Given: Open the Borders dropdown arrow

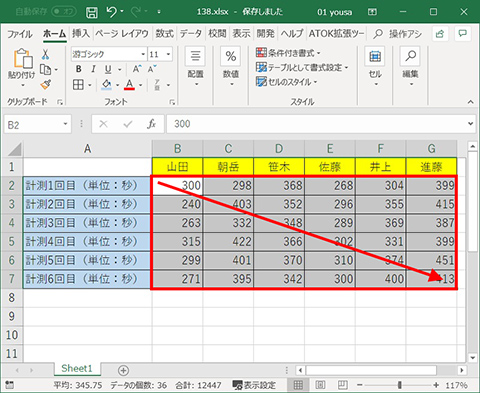Looking at the screenshot, I should point(90,85).
